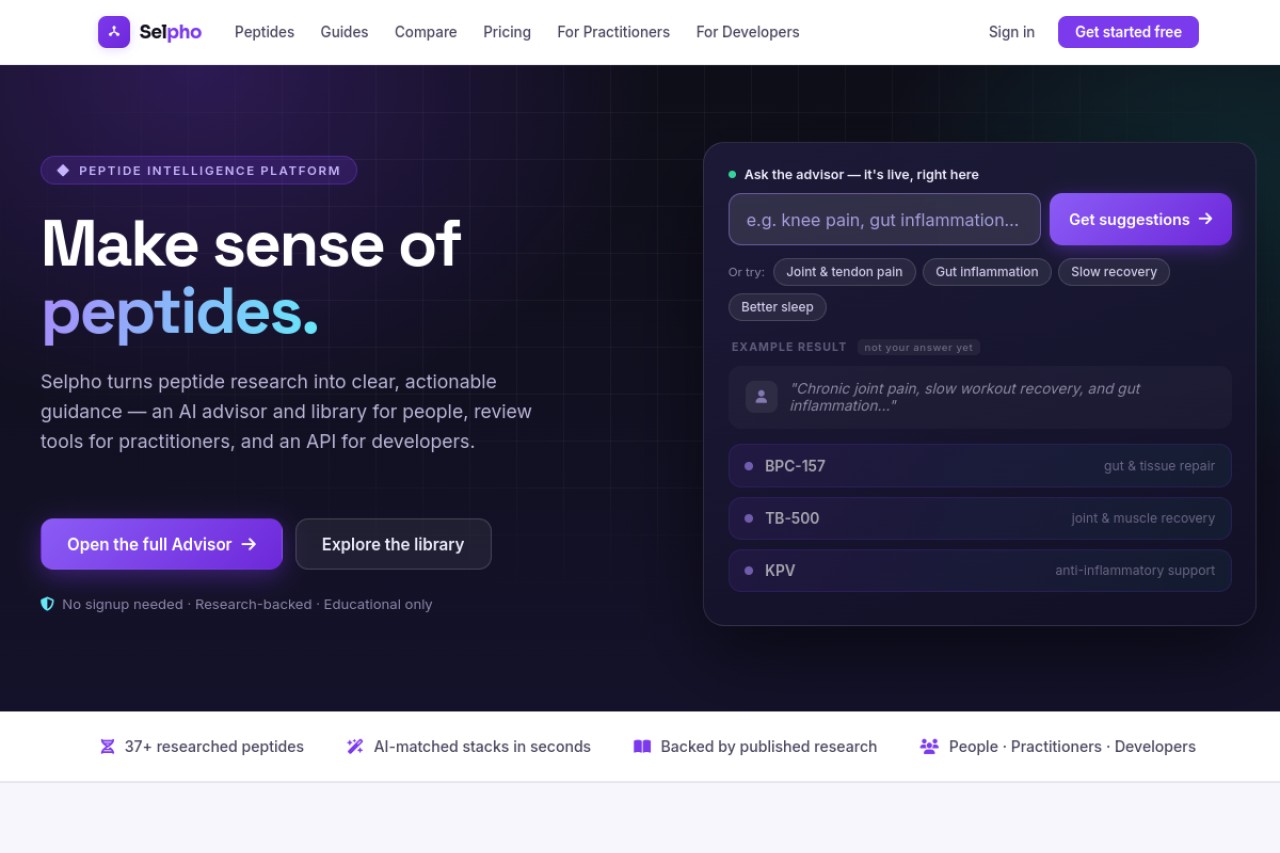Click 'AI-matched stacks in seconds' text
This screenshot has width=1280, height=853.
click(x=482, y=746)
